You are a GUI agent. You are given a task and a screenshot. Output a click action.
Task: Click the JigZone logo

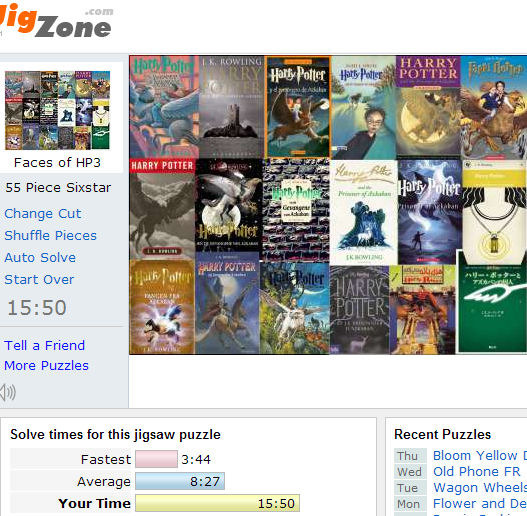(56, 21)
